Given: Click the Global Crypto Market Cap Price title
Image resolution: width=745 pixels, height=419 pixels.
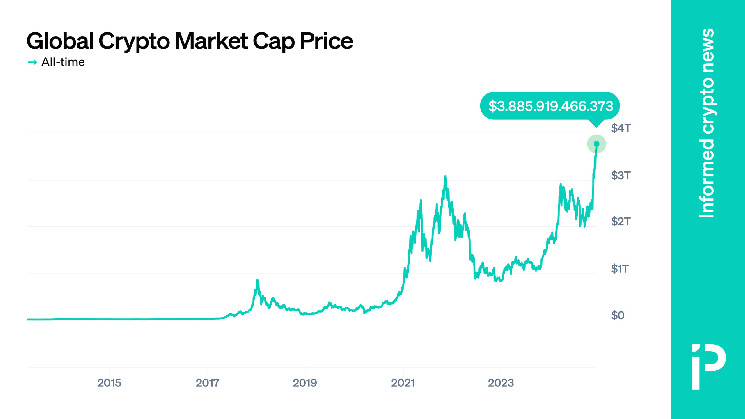Looking at the screenshot, I should click(190, 41).
